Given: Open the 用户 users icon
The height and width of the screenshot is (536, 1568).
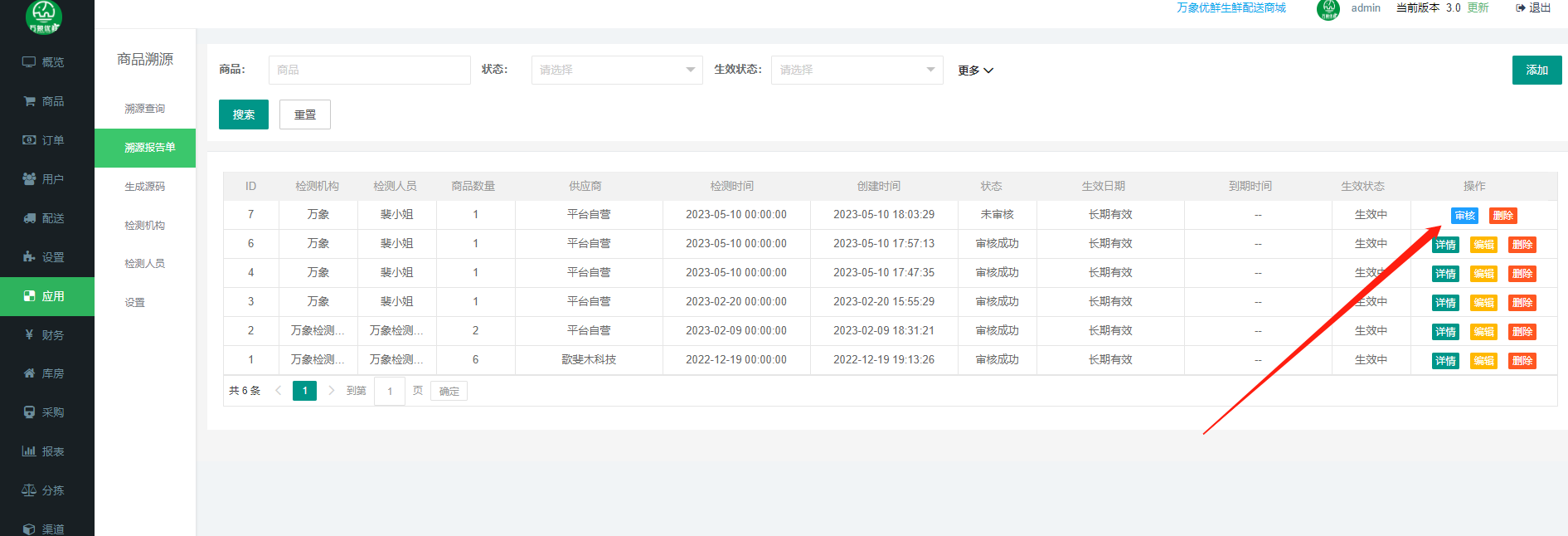Looking at the screenshot, I should (29, 179).
